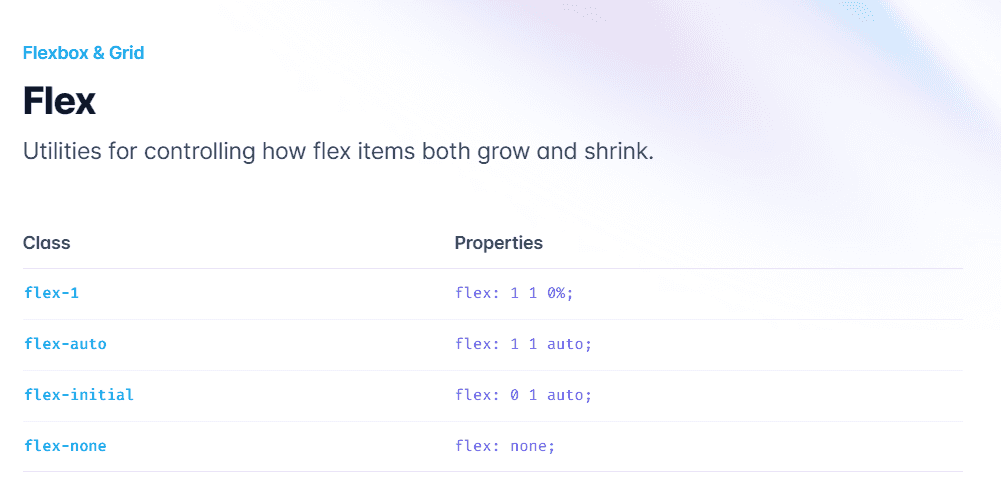
Task: Click the 'flex: 1 1 0%;' property value
Action: 511,293
